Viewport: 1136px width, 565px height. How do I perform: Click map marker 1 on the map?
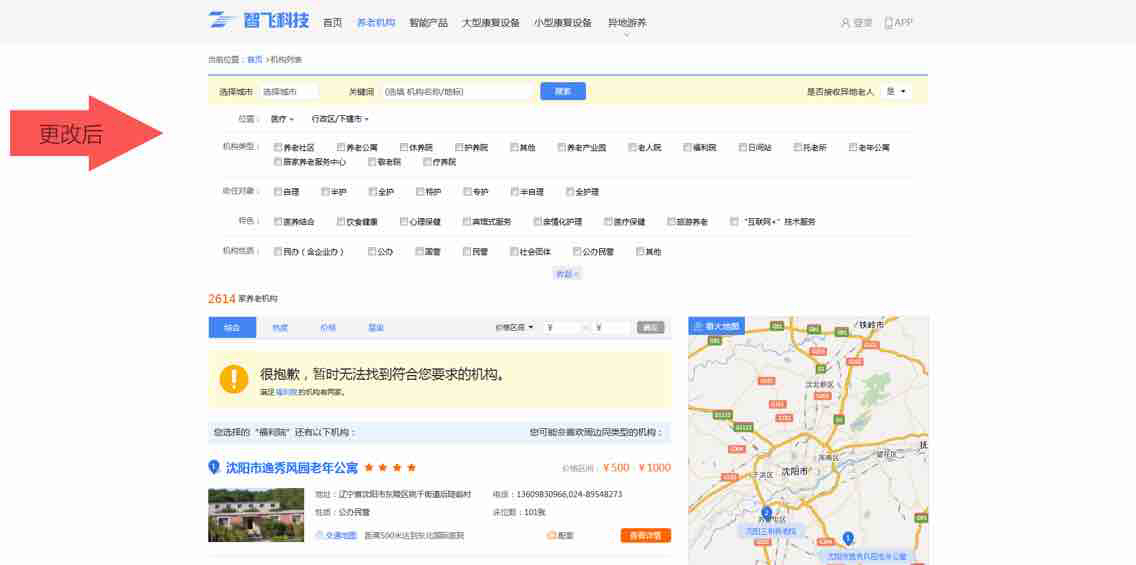tap(848, 538)
